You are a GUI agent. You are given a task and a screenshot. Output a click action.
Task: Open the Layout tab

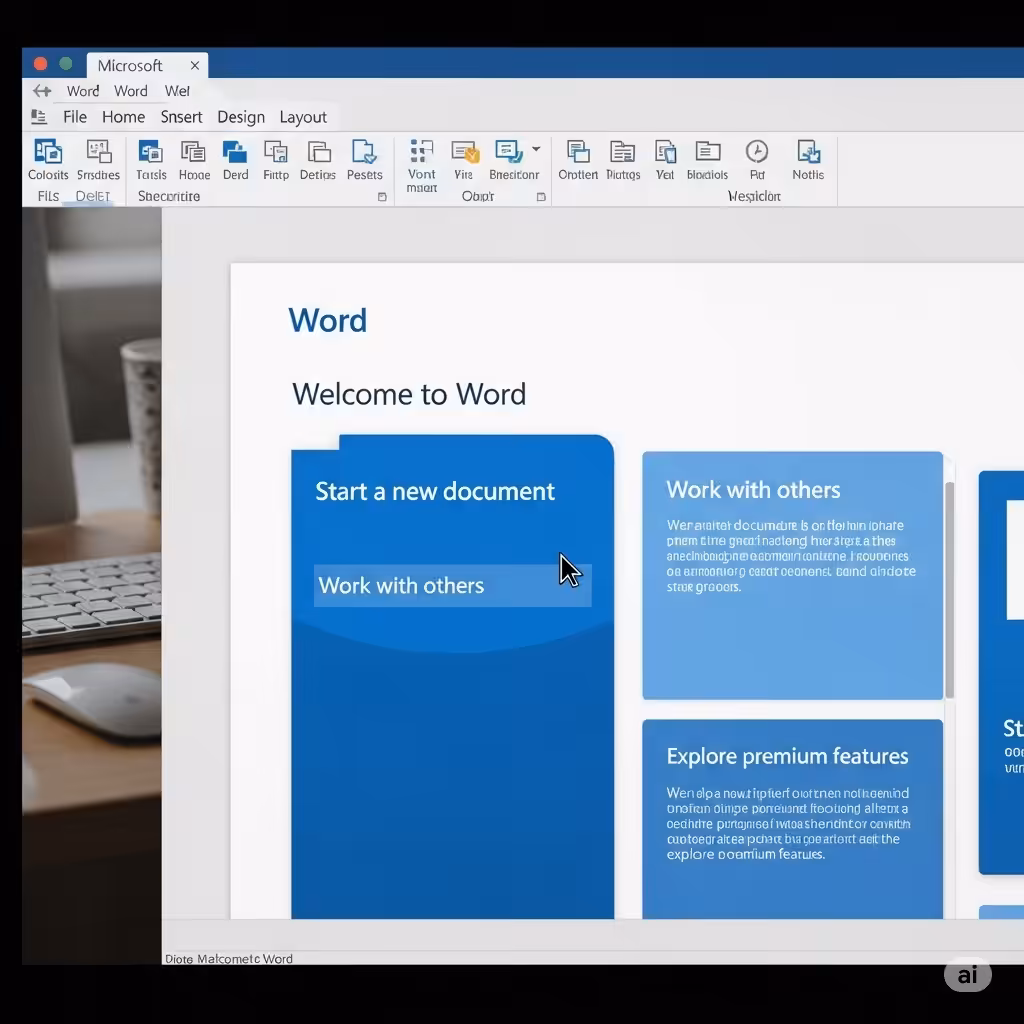(x=303, y=117)
